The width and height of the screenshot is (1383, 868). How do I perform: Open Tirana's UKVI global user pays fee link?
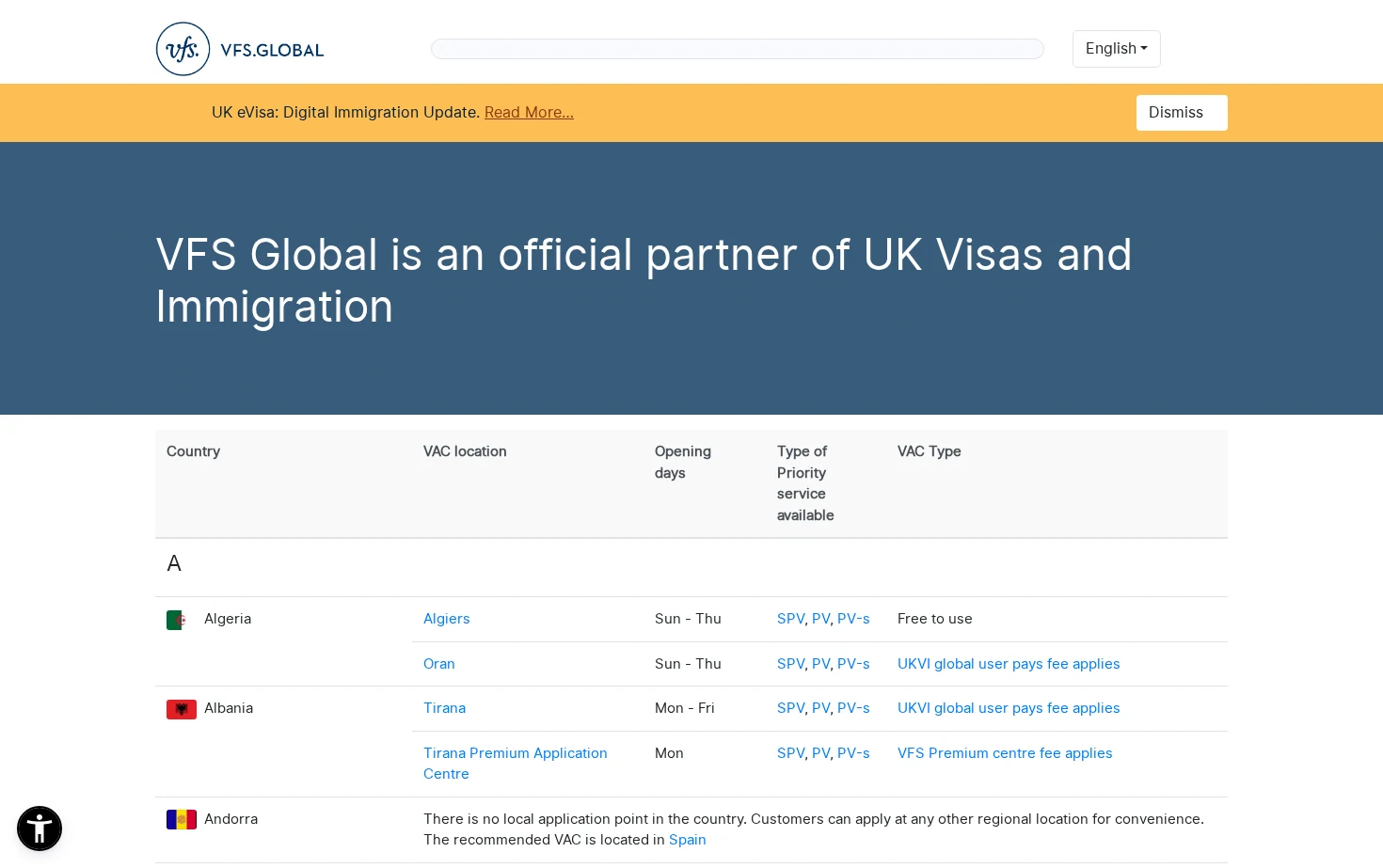tap(1009, 708)
